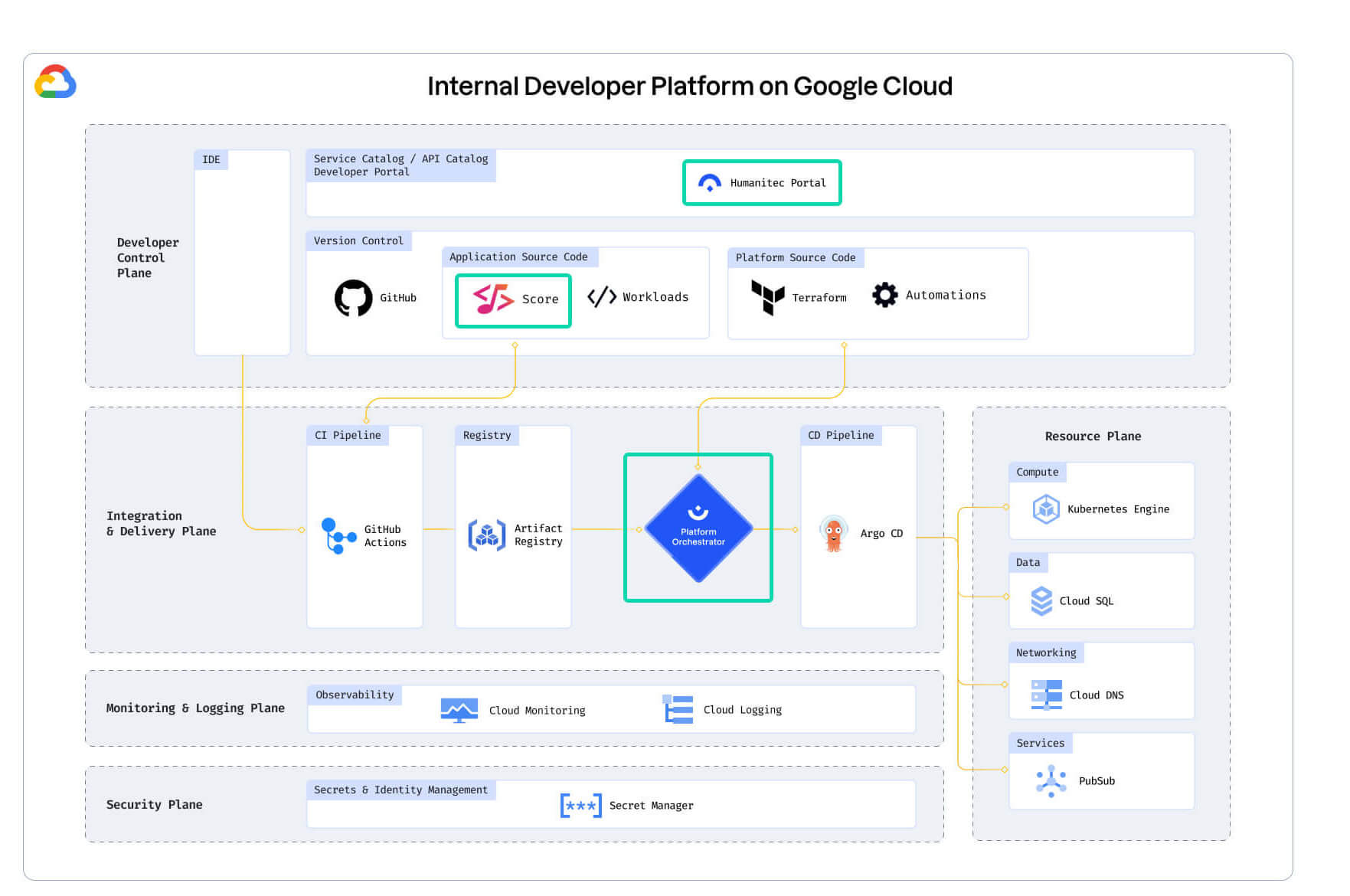Image resolution: width=1350 pixels, height=896 pixels.
Task: Click the Cloud Logging text
Action: click(x=743, y=710)
